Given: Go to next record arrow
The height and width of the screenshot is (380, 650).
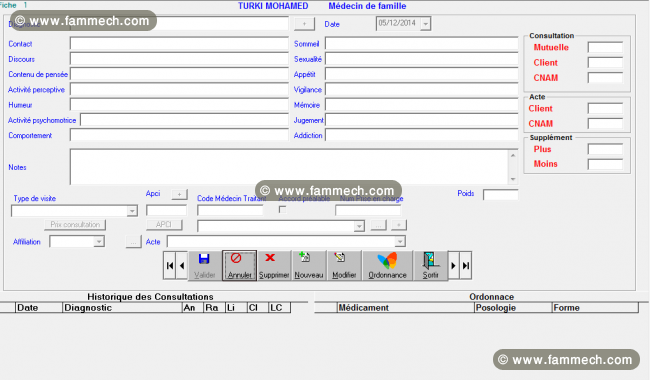Looking at the screenshot, I should click(x=454, y=266).
